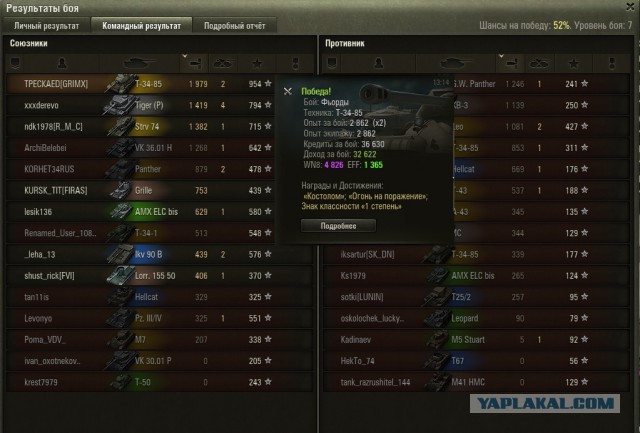
Task: Select player KORHET34RUS
Action: 49,169
